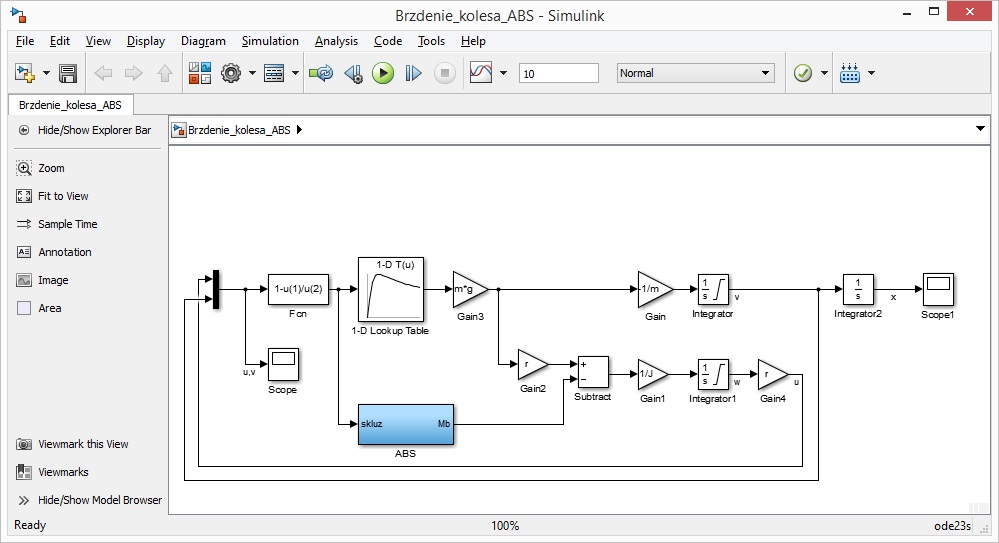Viewport: 999px width, 543px height.
Task: Click Fit to View in palette
Action: point(53,196)
